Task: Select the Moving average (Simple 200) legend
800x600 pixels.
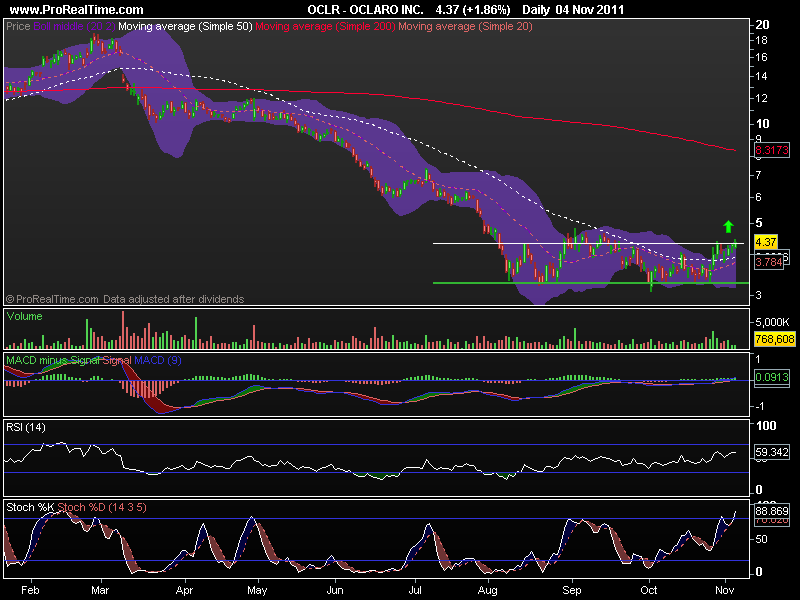Action: pyautogui.click(x=325, y=26)
